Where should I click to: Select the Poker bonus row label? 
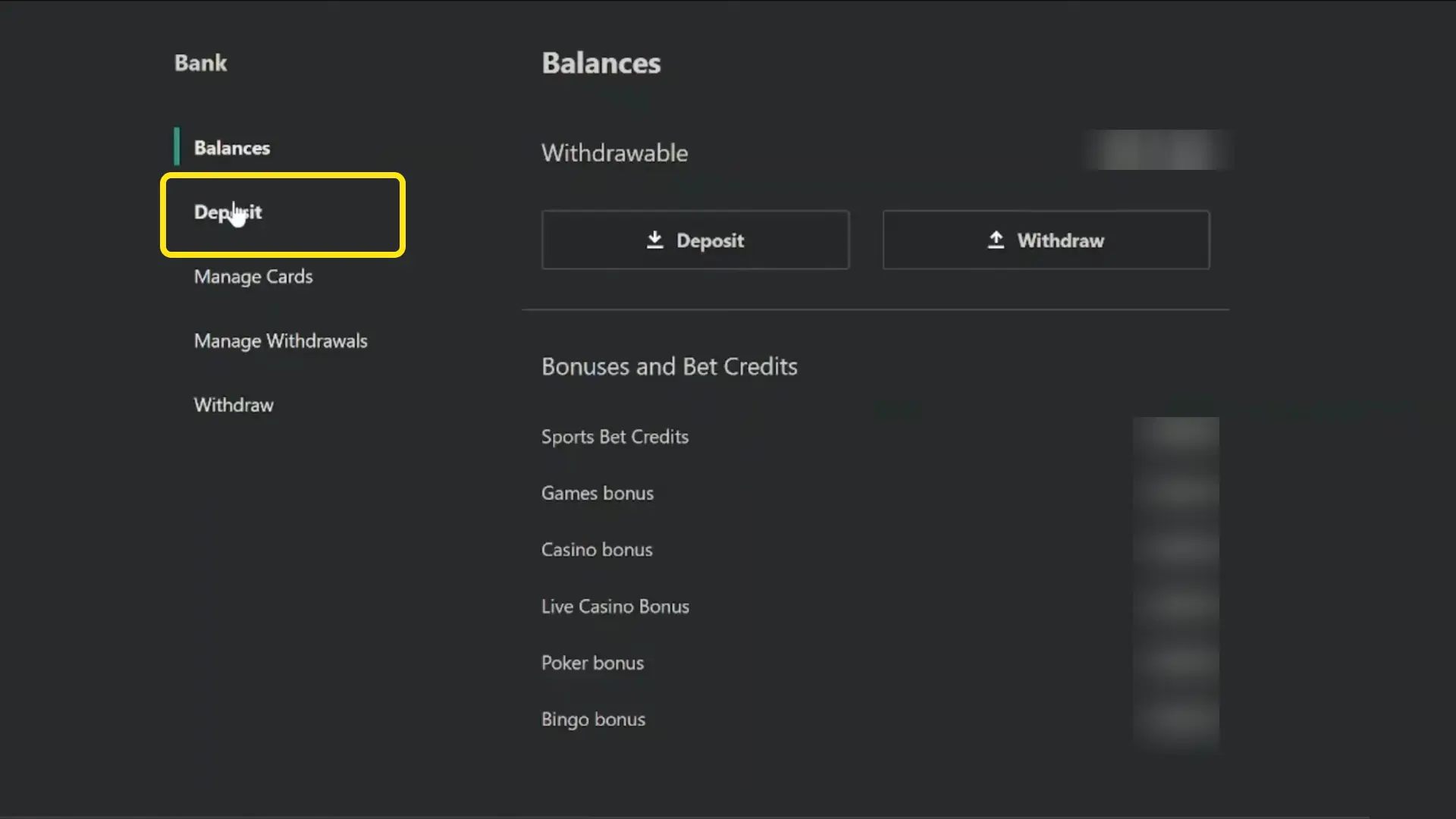coord(592,663)
